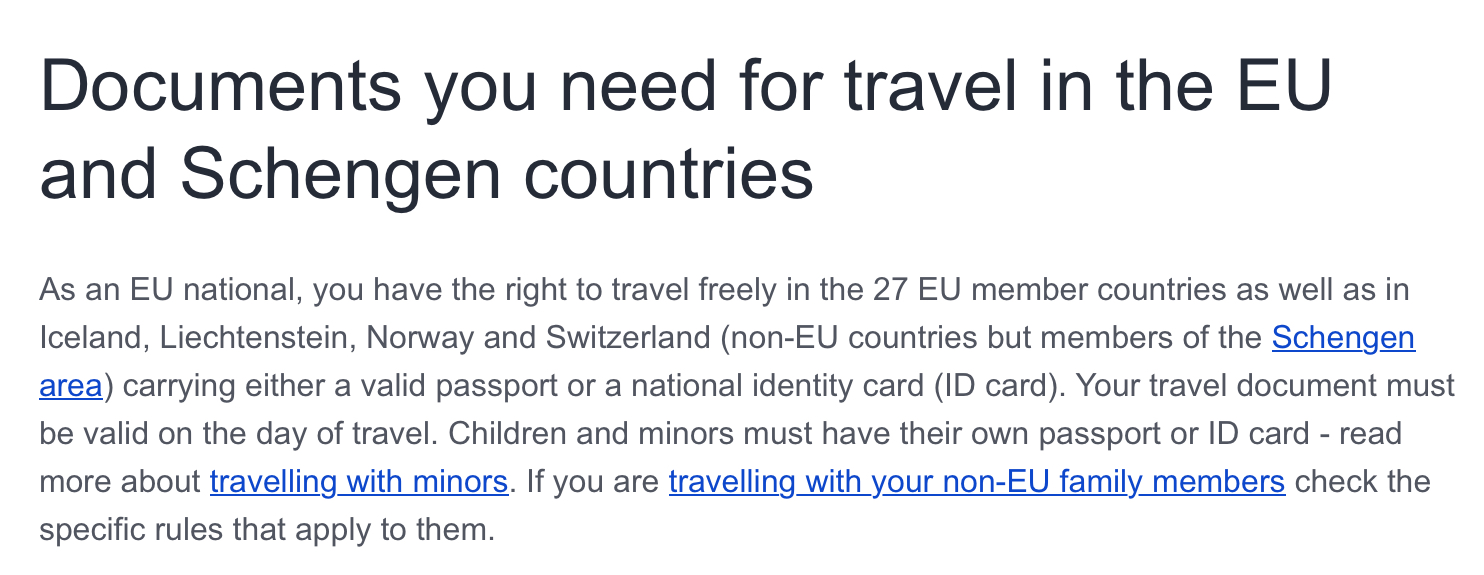Click the page heading about travel documents

tap(685, 130)
